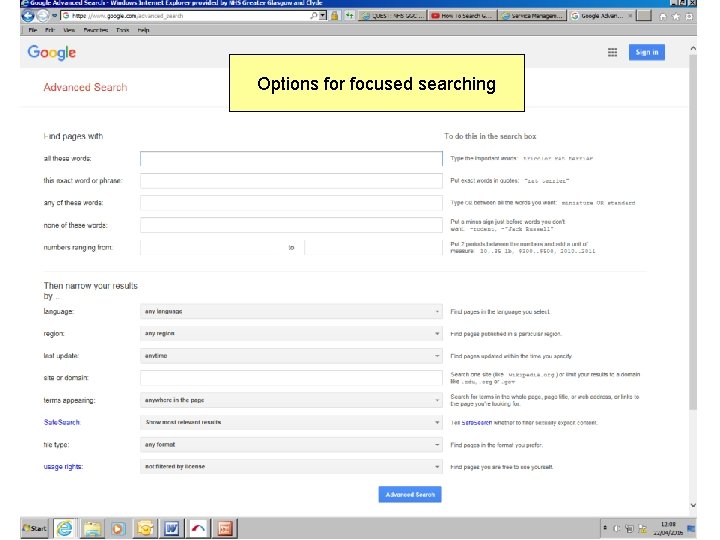Open the address bar history dropdown

pyautogui.click(x=323, y=16)
